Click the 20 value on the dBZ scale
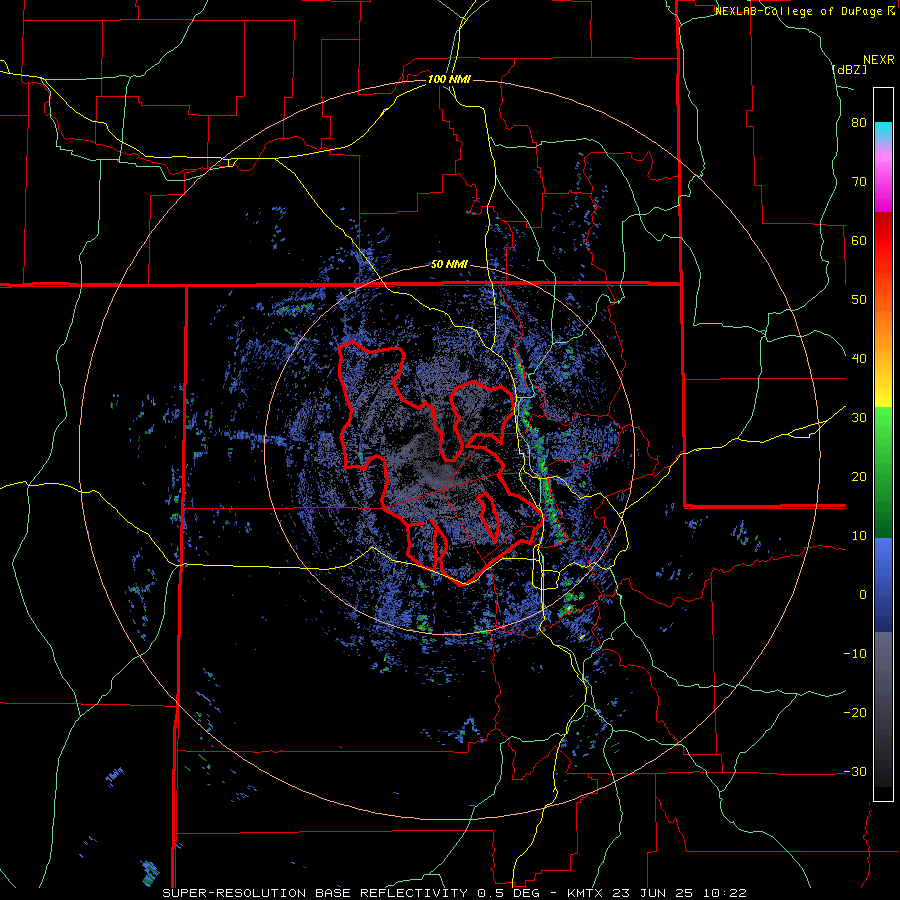The height and width of the screenshot is (900, 900). [859, 477]
